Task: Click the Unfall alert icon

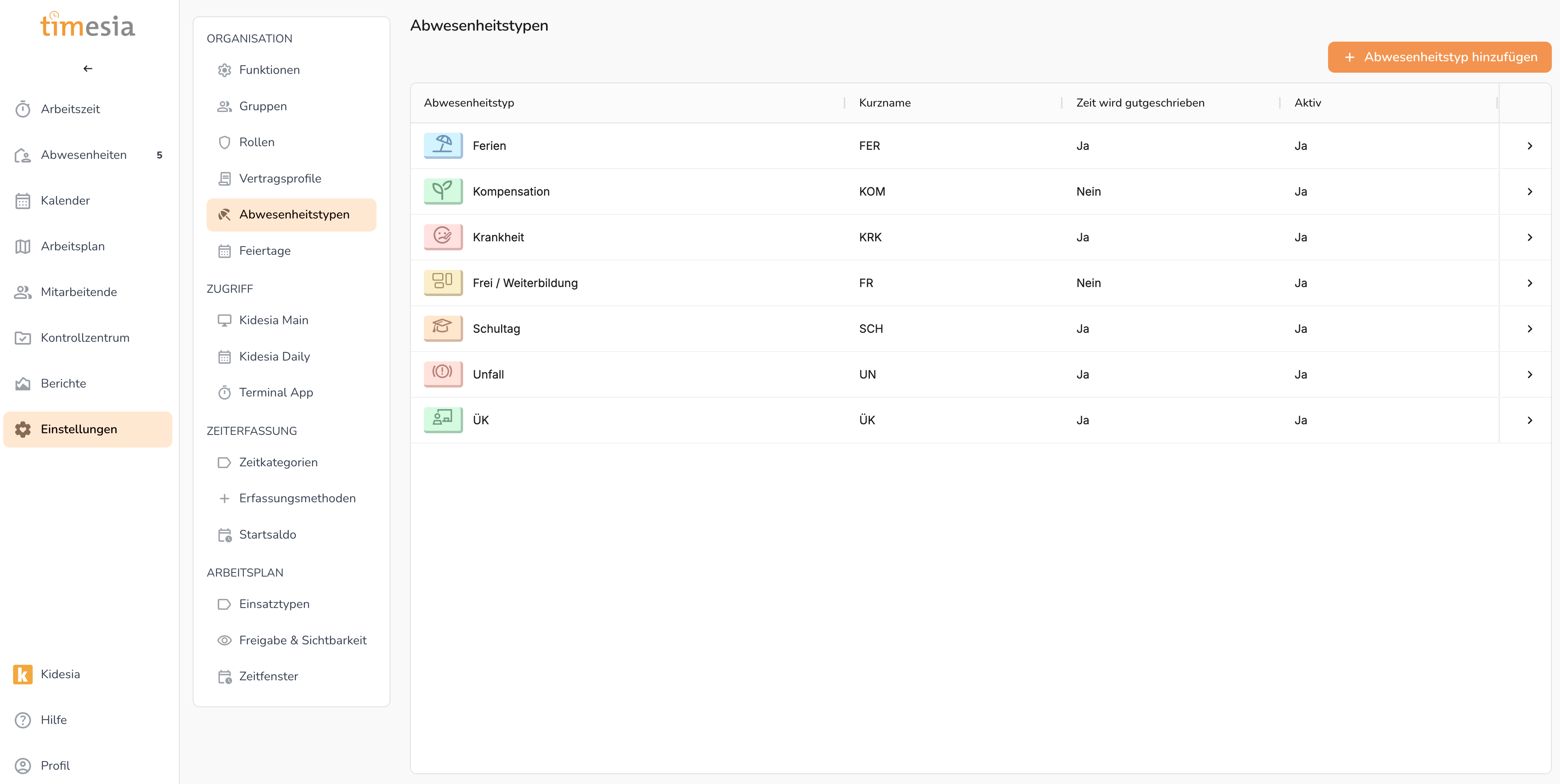Action: click(x=443, y=374)
